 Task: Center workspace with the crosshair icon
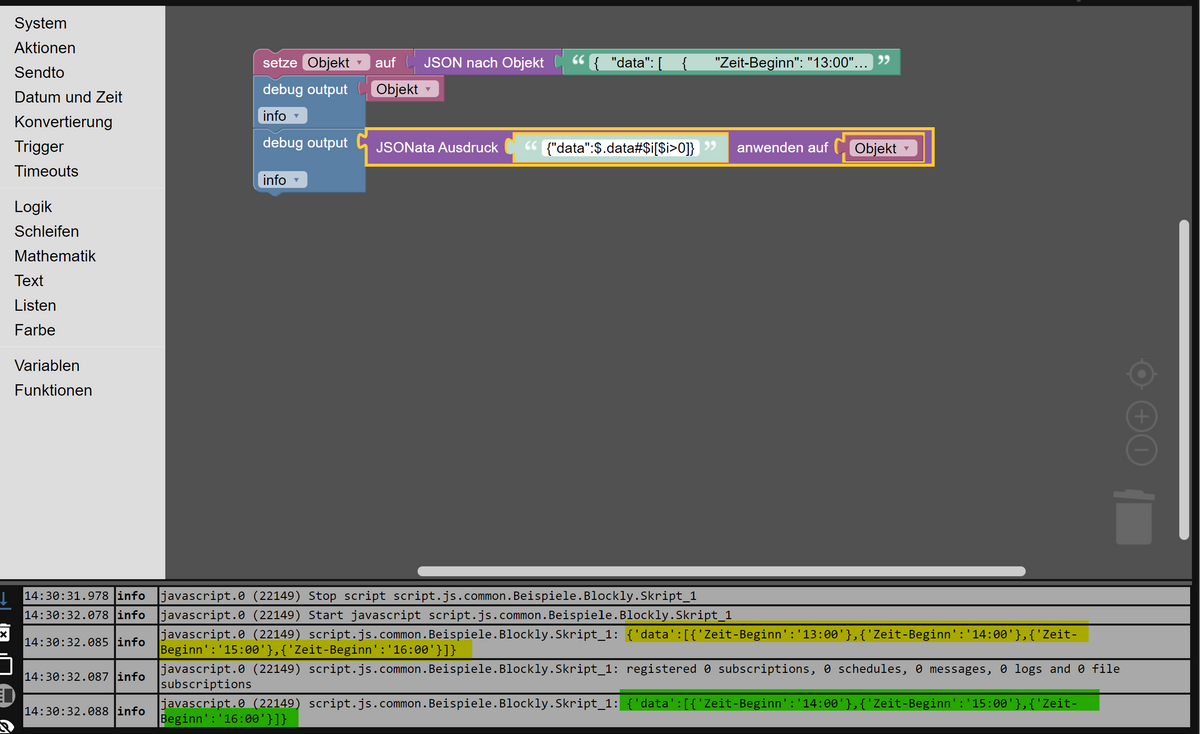pyautogui.click(x=1141, y=374)
